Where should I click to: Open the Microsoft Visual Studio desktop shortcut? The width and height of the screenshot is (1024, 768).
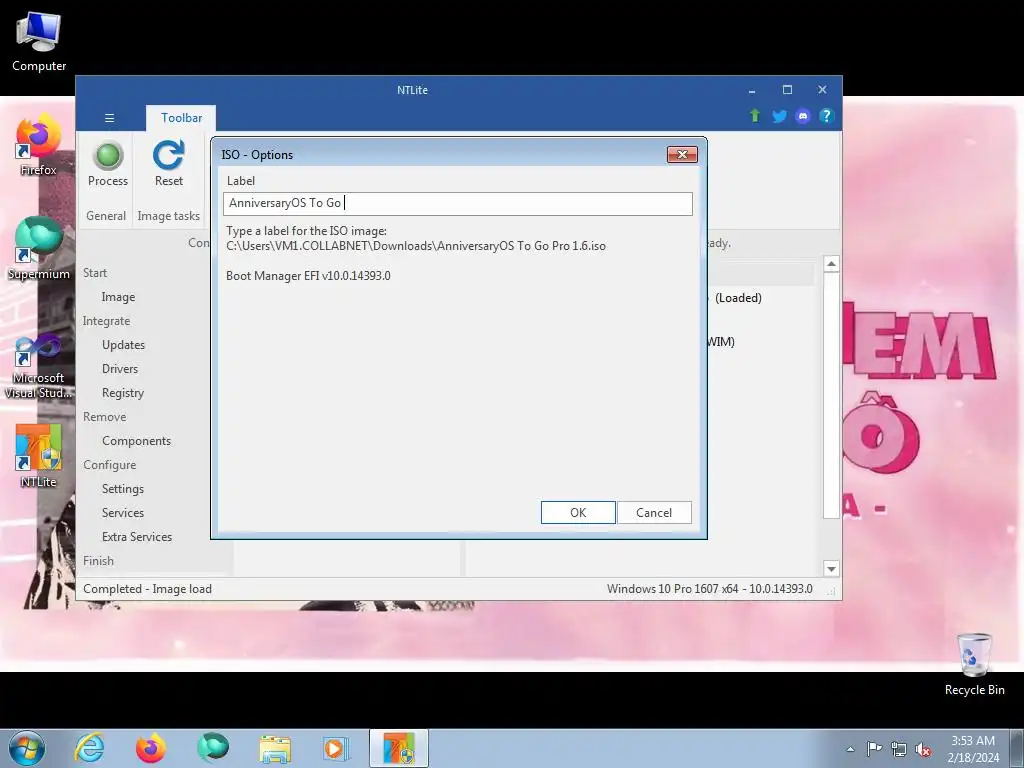click(x=39, y=366)
